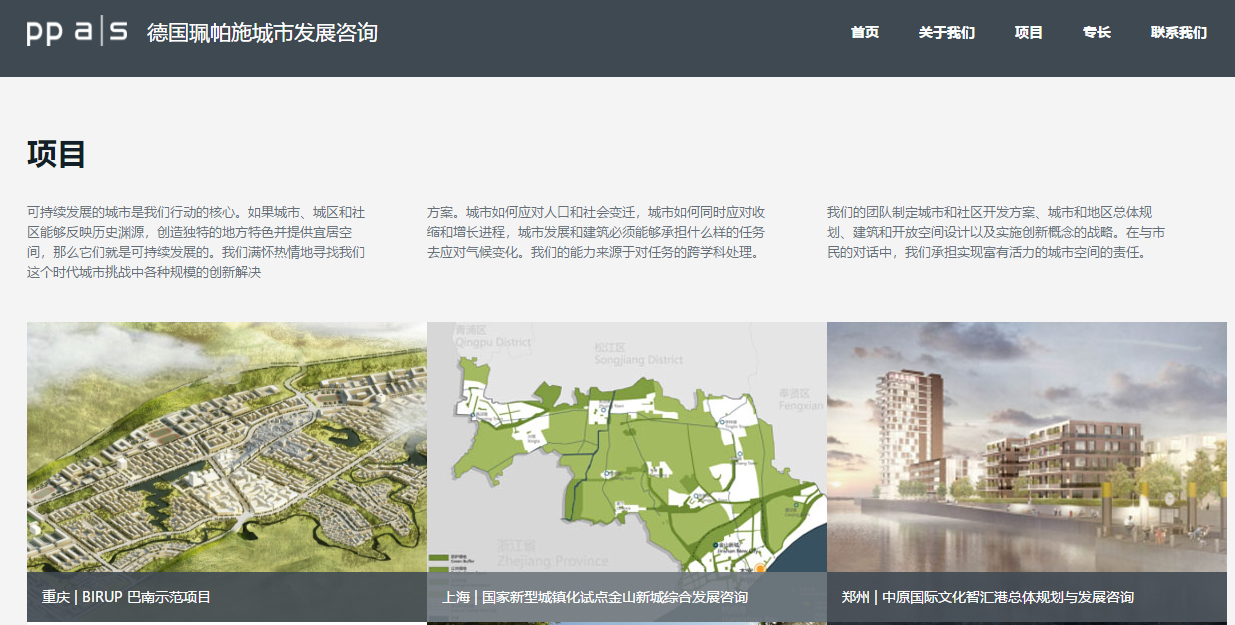Select 项目 in the top navigation
The width and height of the screenshot is (1235, 625).
coord(1028,32)
